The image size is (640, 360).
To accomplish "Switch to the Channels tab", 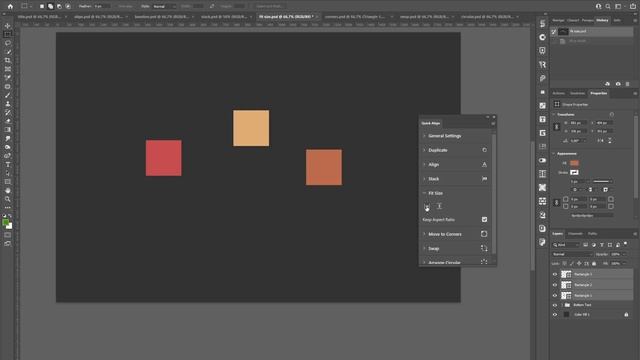I will [x=575, y=233].
